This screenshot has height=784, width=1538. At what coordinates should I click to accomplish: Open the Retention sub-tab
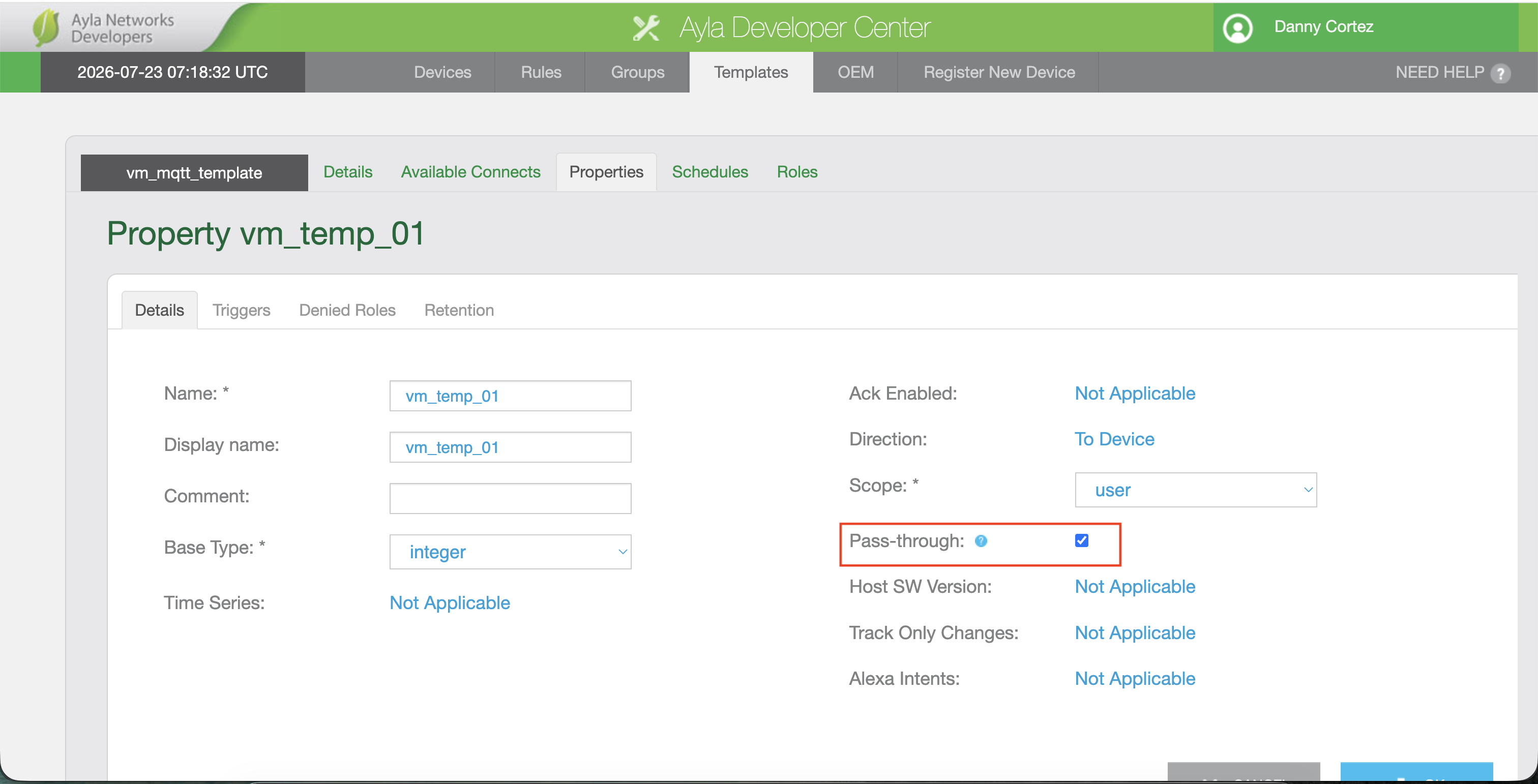click(459, 310)
